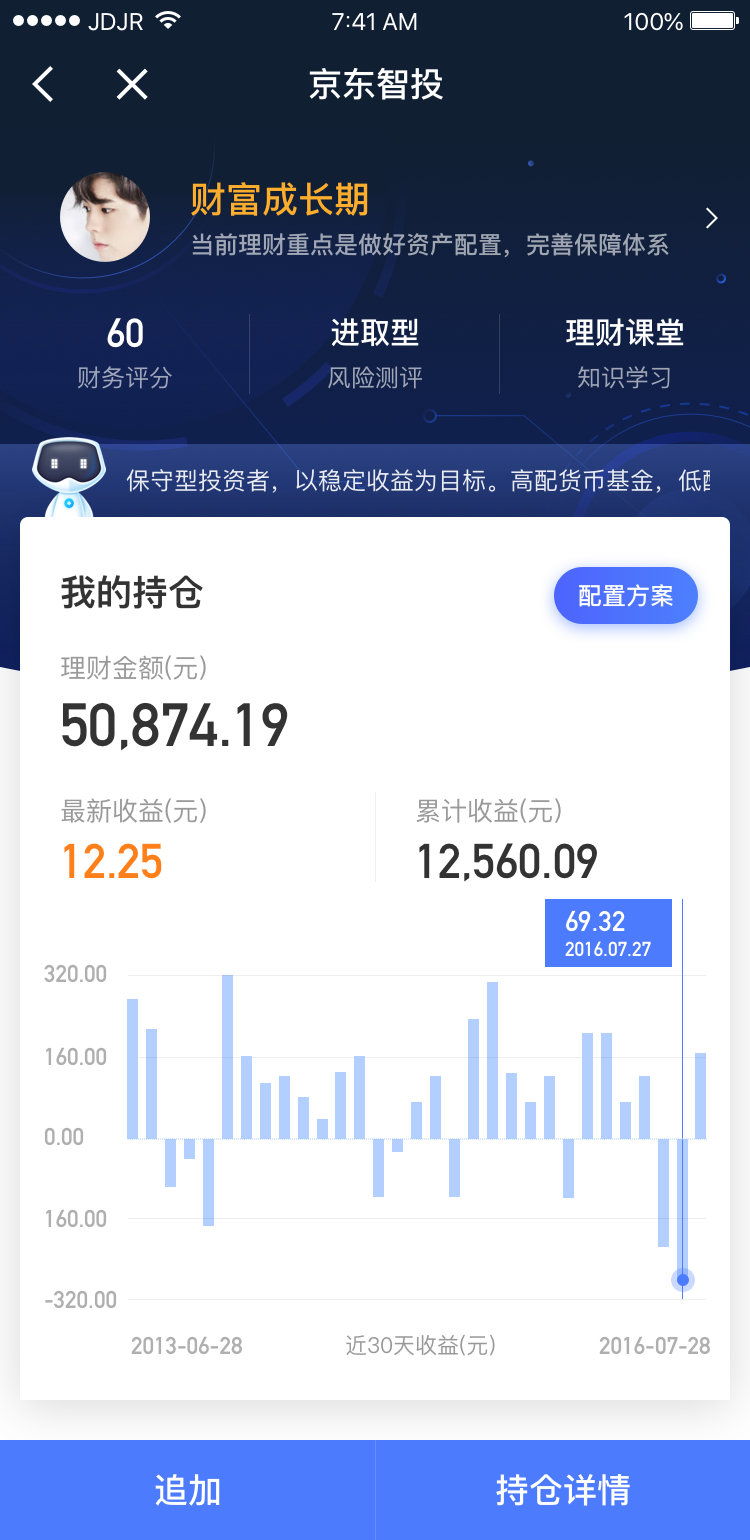Close the page with X icon

[132, 85]
